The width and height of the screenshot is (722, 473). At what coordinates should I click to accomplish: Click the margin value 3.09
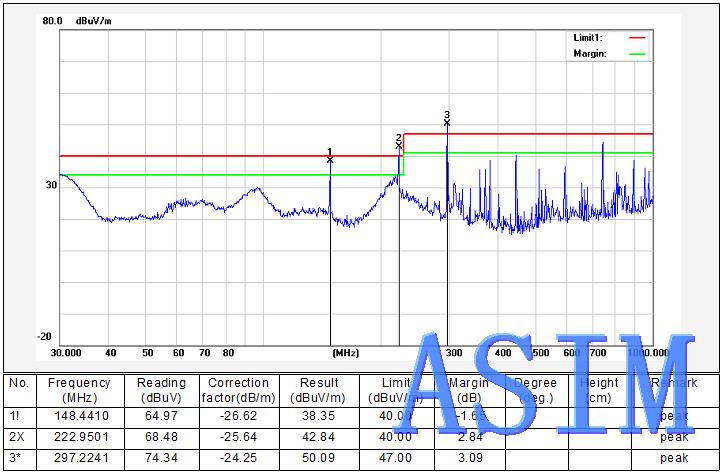pos(467,457)
